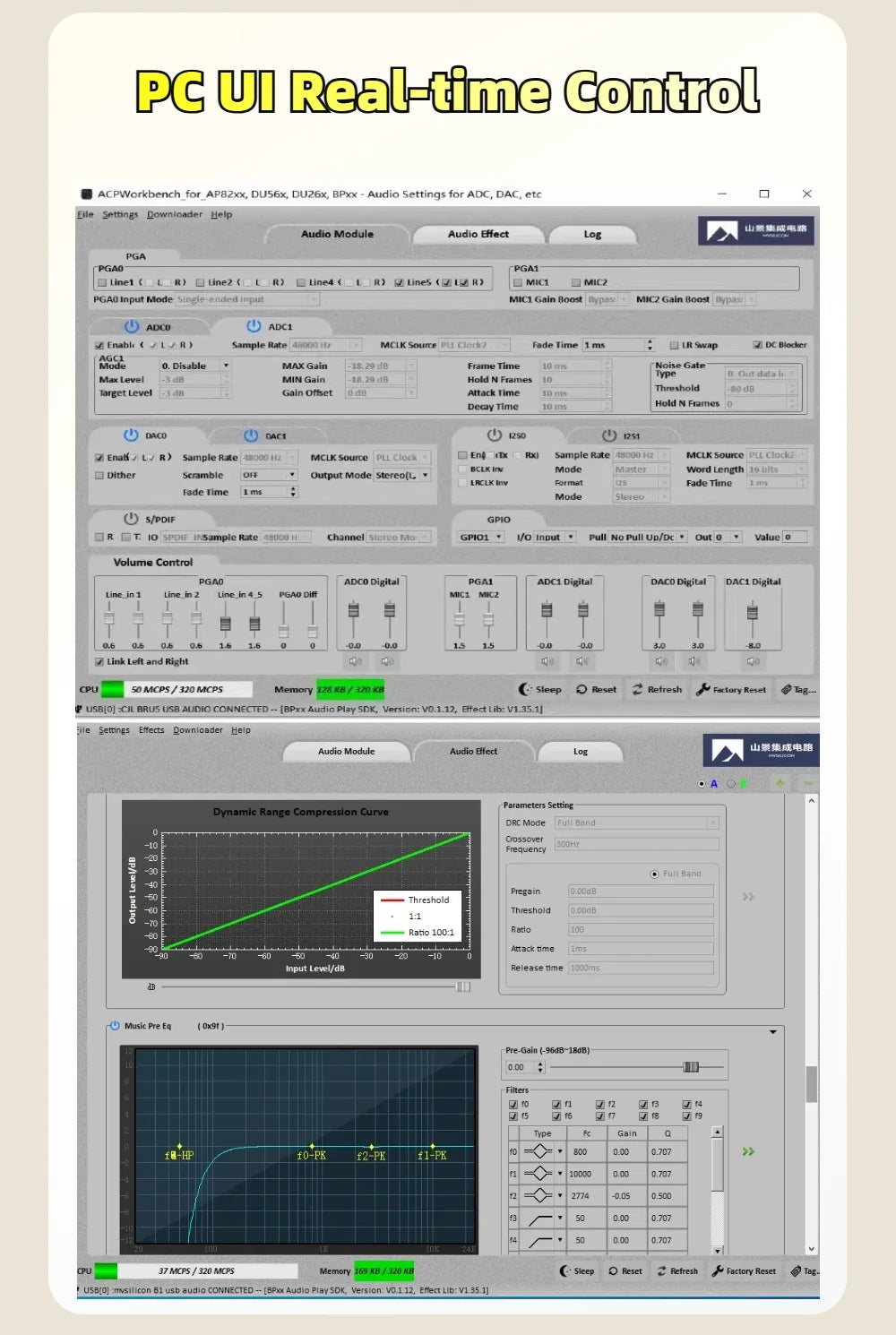The width and height of the screenshot is (896, 1335).
Task: Open the GPIO1 pin dropdown
Action: pos(481,537)
